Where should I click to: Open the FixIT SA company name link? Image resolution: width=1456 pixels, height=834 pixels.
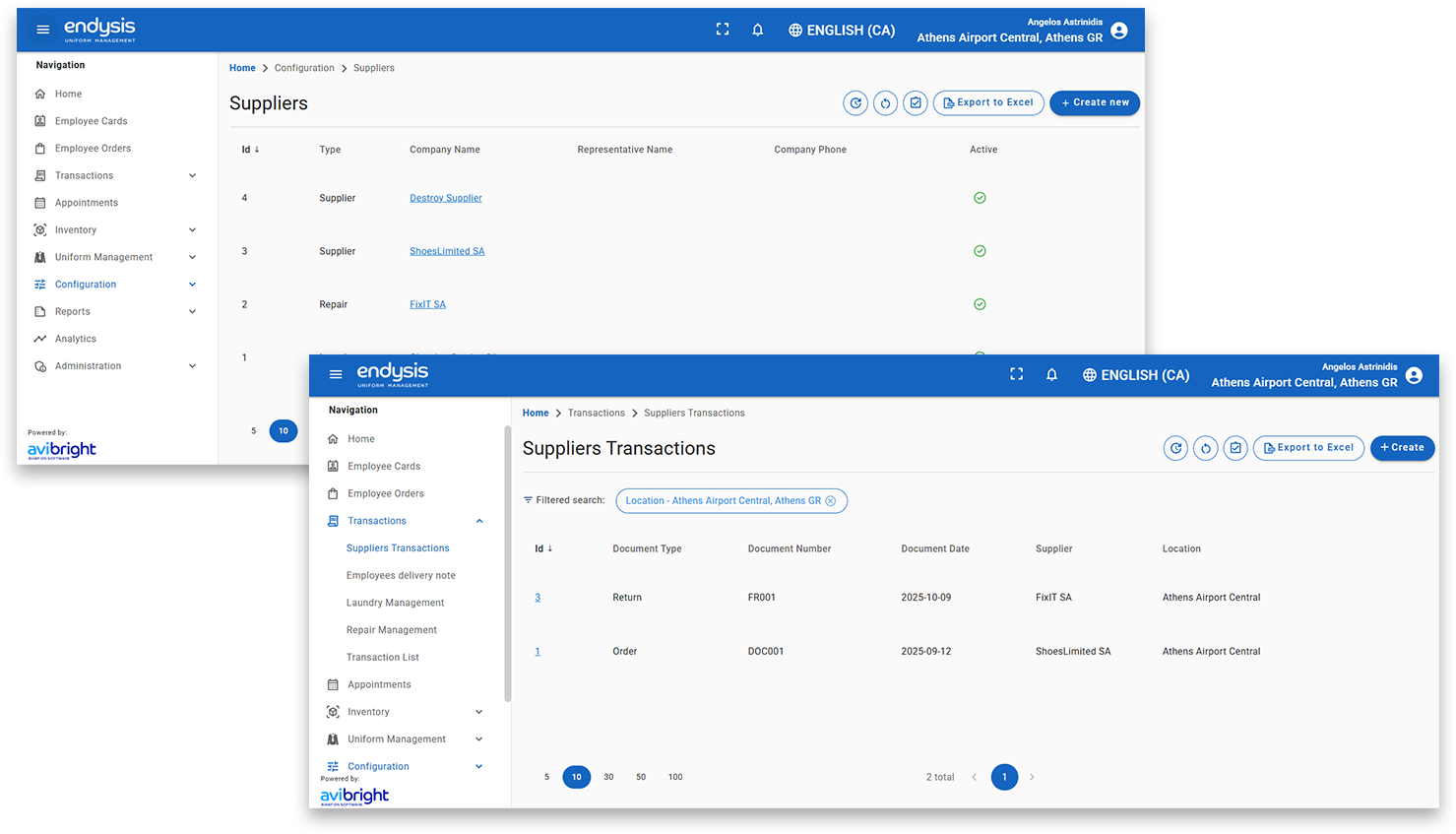[427, 304]
